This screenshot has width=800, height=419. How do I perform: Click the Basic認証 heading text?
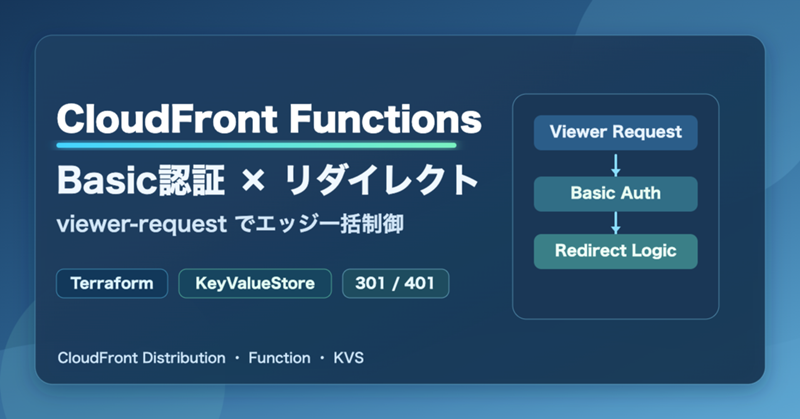tap(130, 180)
